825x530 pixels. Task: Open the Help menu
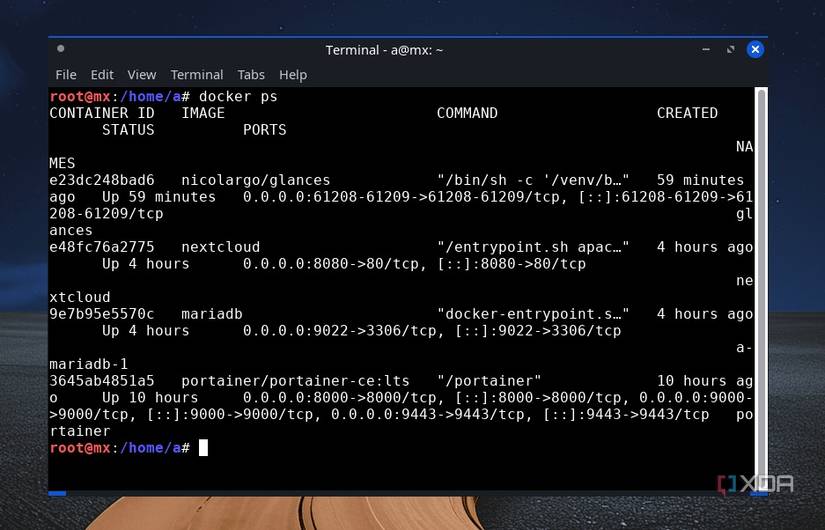coord(293,75)
